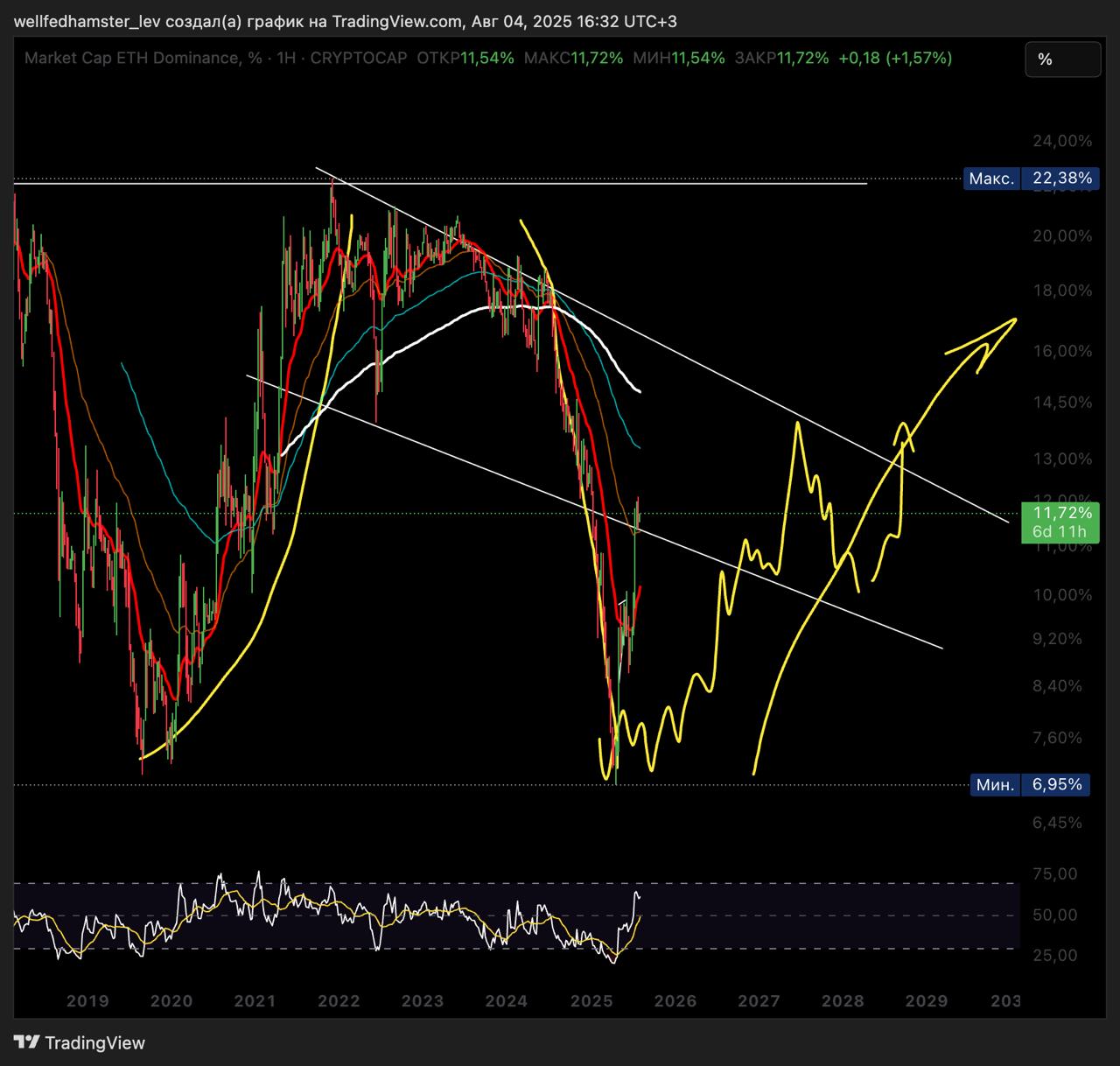The height and width of the screenshot is (1066, 1120).
Task: Click the ОТКР 11,54% value
Action: [x=465, y=59]
